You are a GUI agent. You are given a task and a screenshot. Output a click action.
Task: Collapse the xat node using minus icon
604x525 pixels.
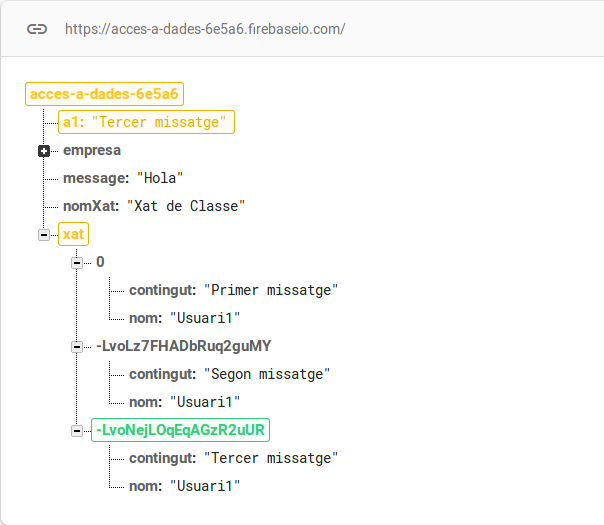(x=44, y=235)
